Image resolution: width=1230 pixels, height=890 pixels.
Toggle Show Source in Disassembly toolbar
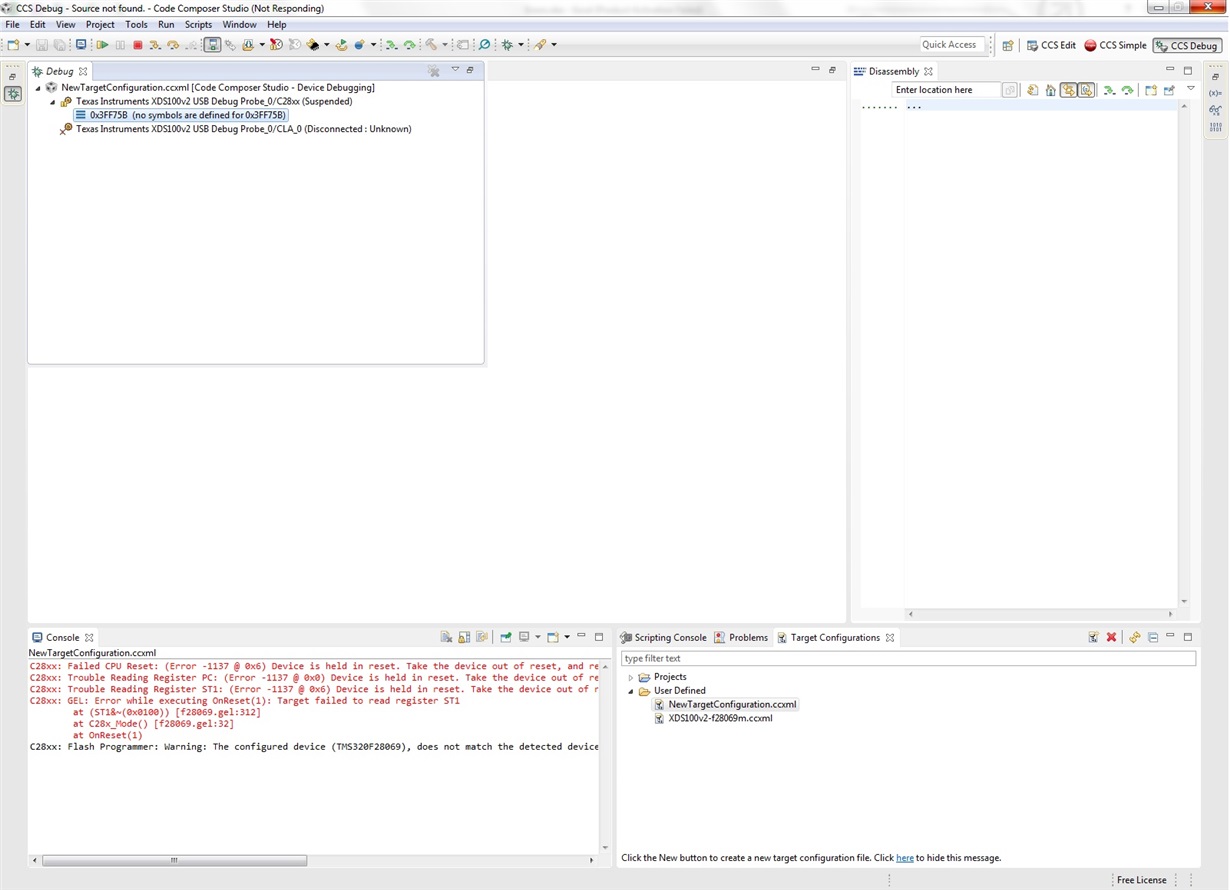tap(1086, 90)
